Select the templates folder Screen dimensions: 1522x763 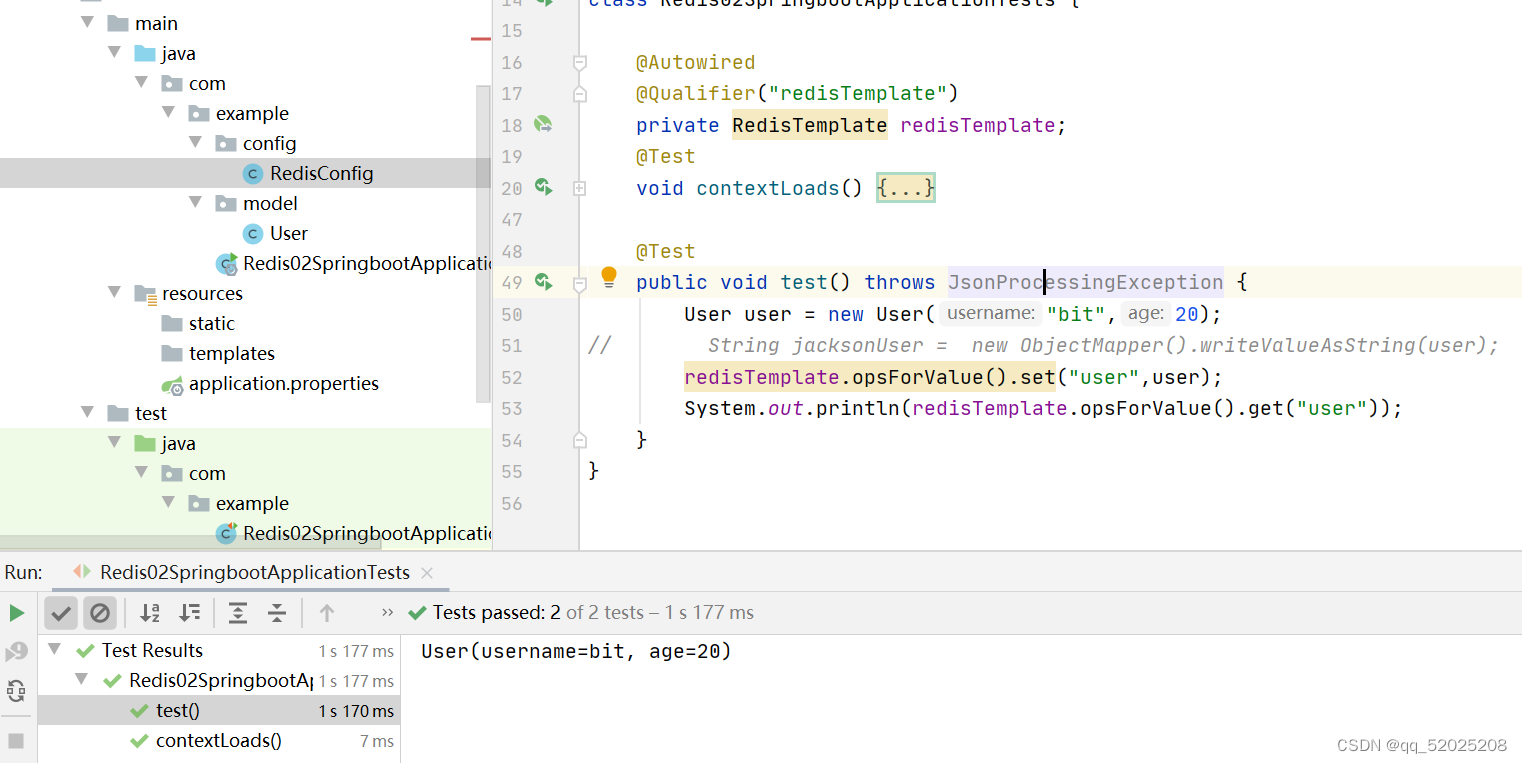tap(231, 353)
